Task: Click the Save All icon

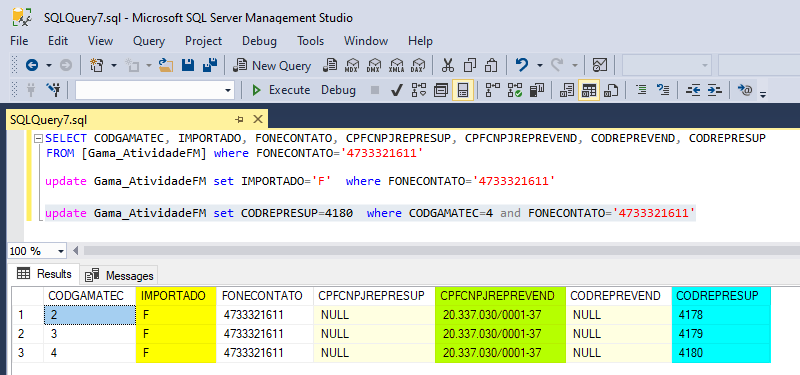Action: [210, 65]
